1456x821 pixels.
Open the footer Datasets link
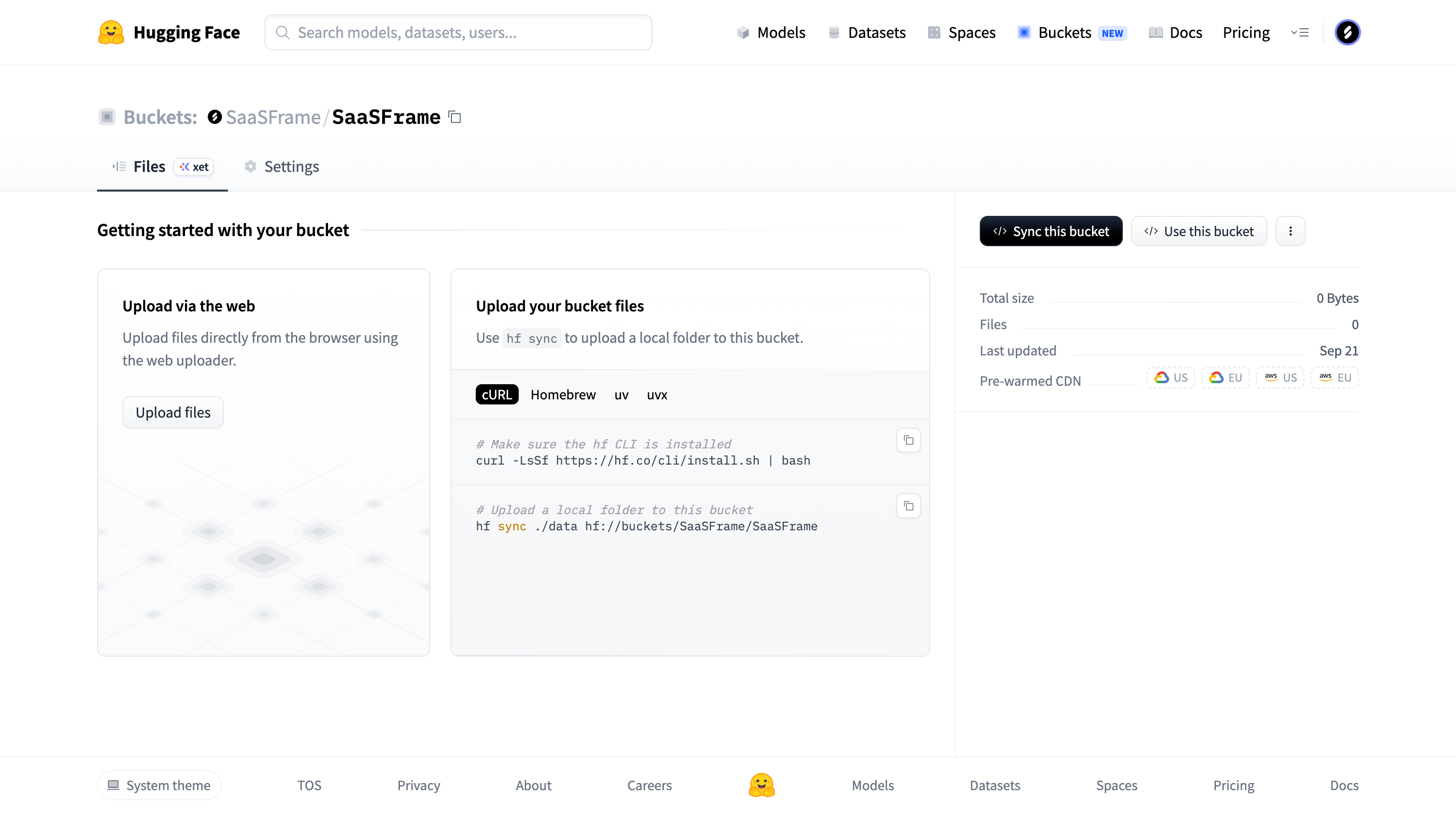pyautogui.click(x=995, y=785)
